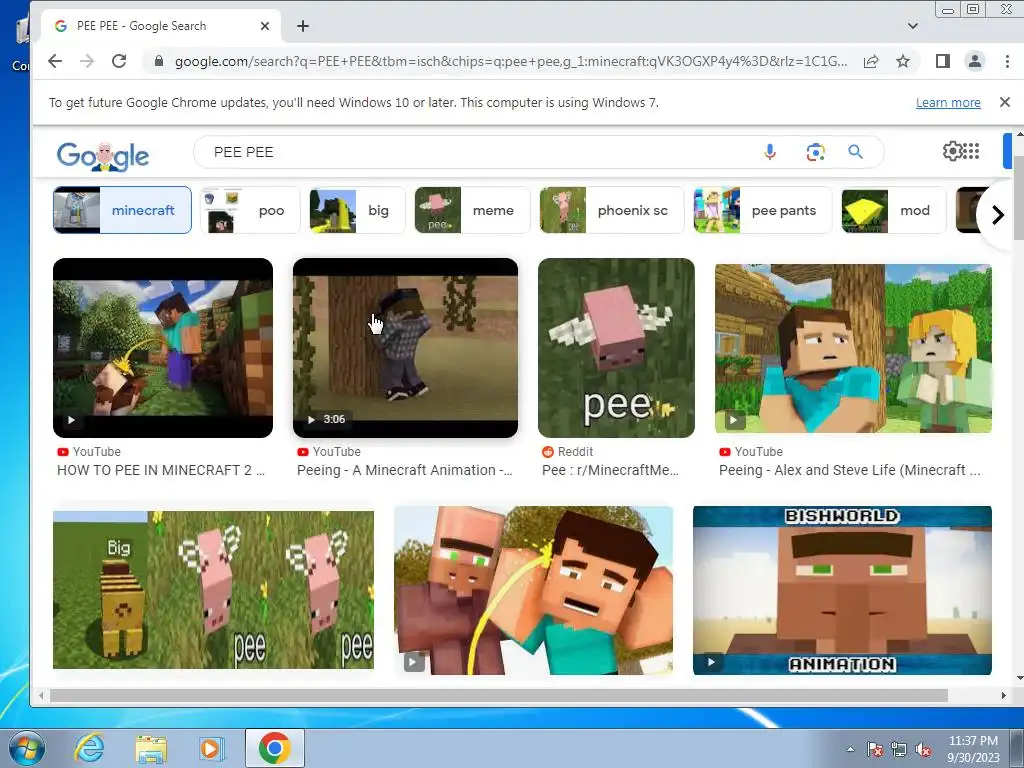1024x768 pixels.
Task: Open Pee : r/MinecraftMe... title link
Action: click(x=611, y=470)
